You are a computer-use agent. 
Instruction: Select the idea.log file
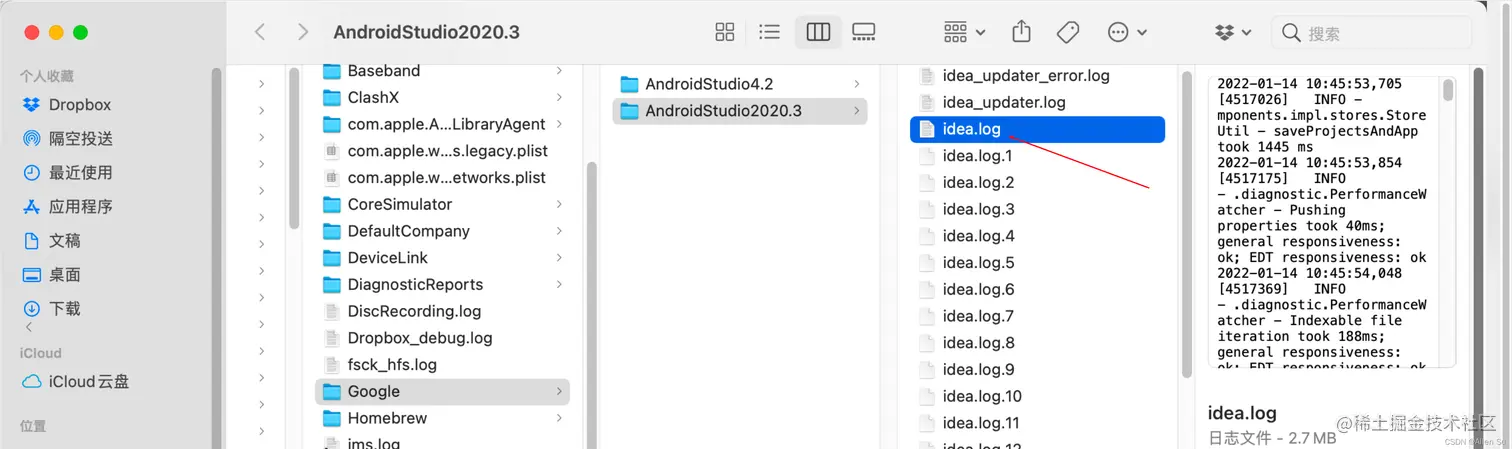1037,129
